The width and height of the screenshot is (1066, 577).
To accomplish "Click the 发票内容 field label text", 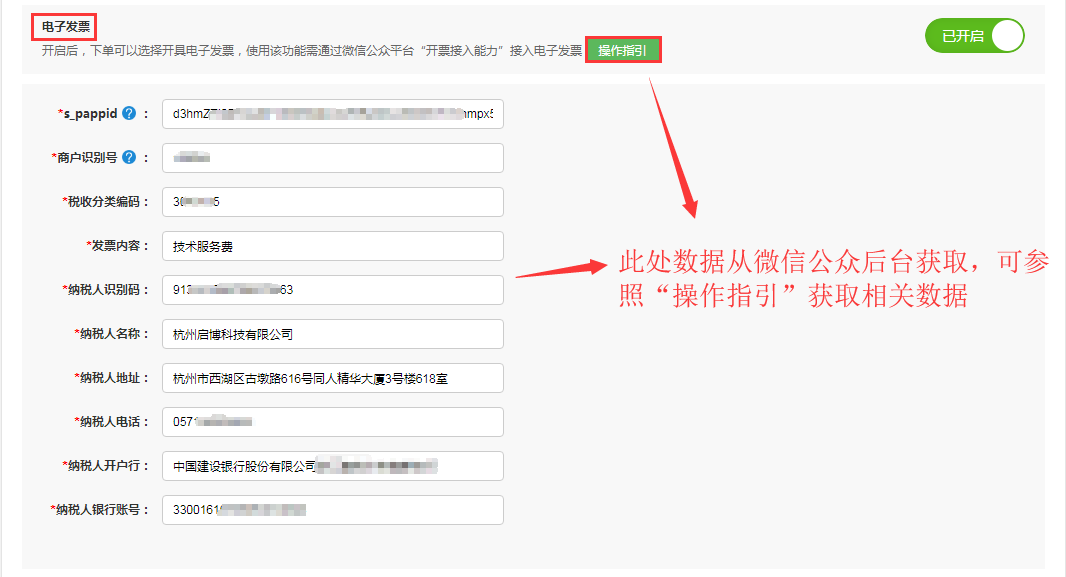I will (119, 246).
